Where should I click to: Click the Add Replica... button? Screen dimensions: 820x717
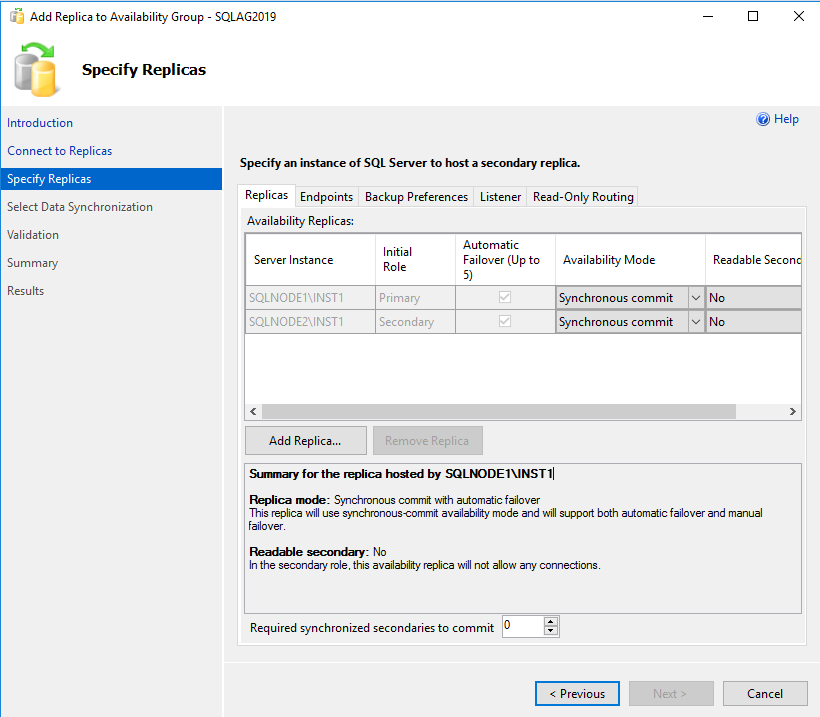(x=305, y=441)
